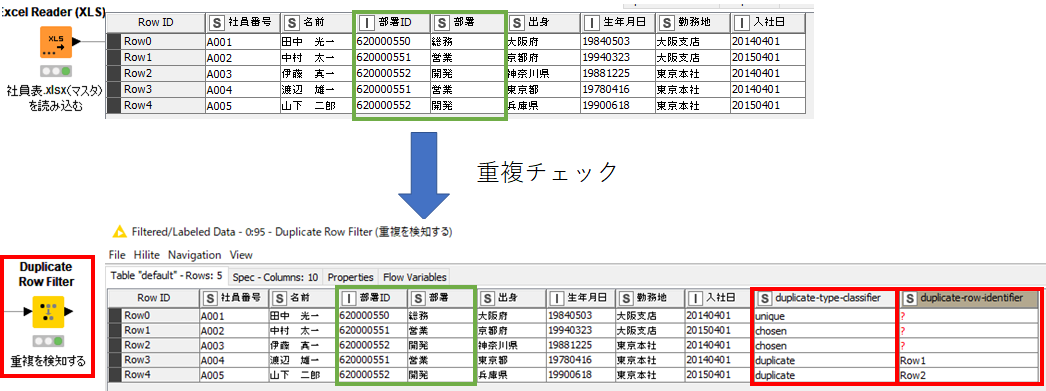
Task: Select Row0 in the upper table
Action: (x=155, y=41)
